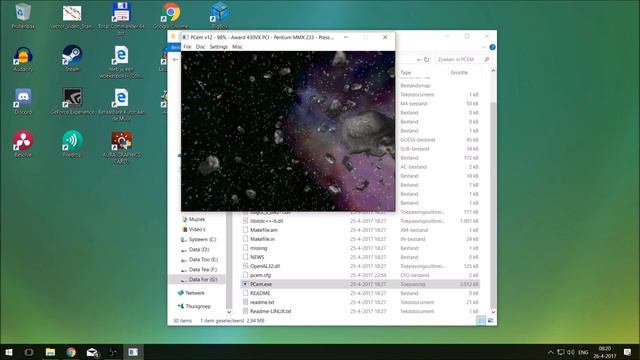Select the OpenAL32.dll file
The height and width of the screenshot is (360, 640).
[x=265, y=266]
